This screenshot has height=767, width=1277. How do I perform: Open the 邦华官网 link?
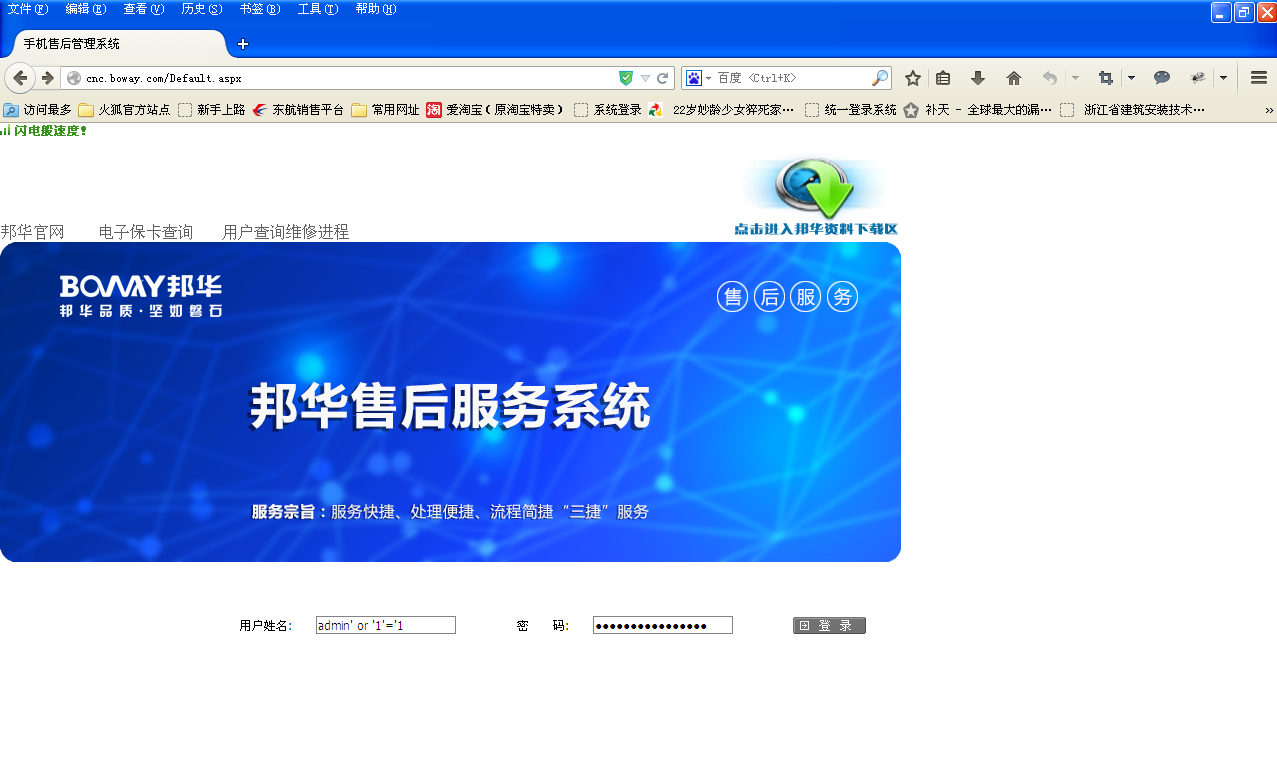click(32, 232)
